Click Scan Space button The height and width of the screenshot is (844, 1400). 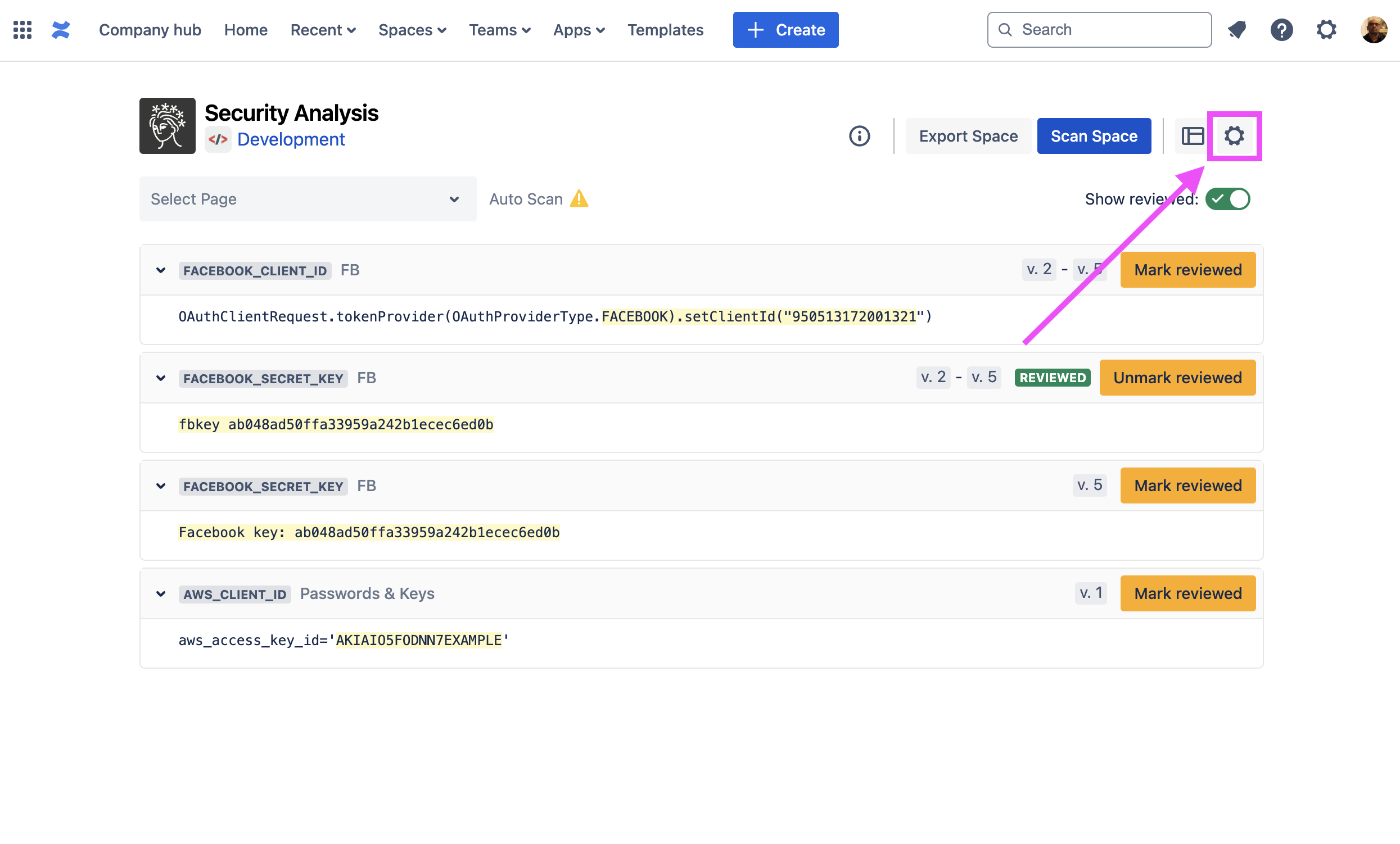(x=1094, y=136)
